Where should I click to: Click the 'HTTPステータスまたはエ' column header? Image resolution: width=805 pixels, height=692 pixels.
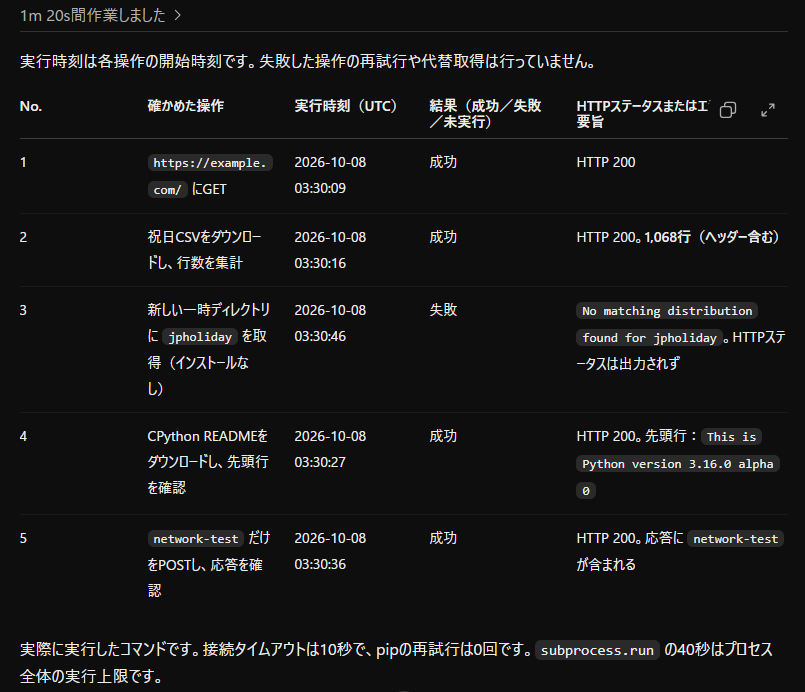[643, 113]
